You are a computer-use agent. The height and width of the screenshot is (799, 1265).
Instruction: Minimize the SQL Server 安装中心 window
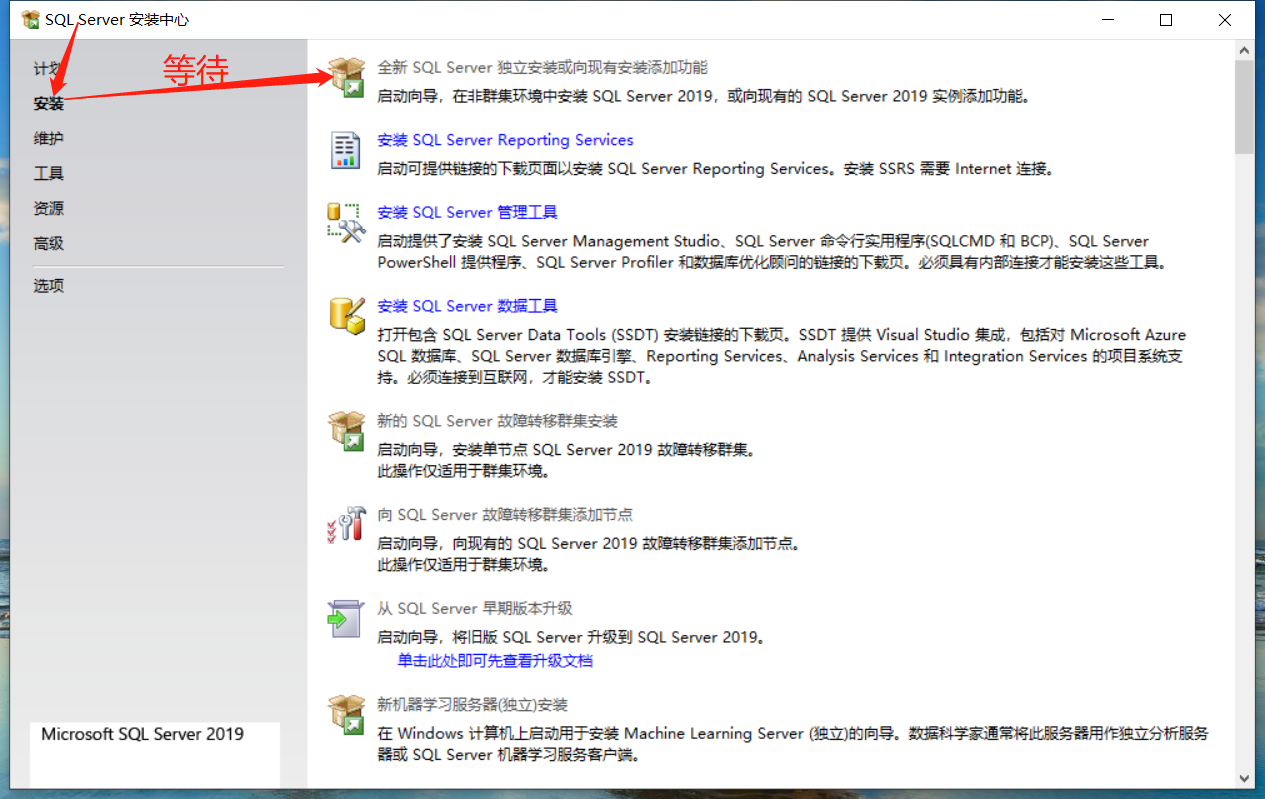1107,20
